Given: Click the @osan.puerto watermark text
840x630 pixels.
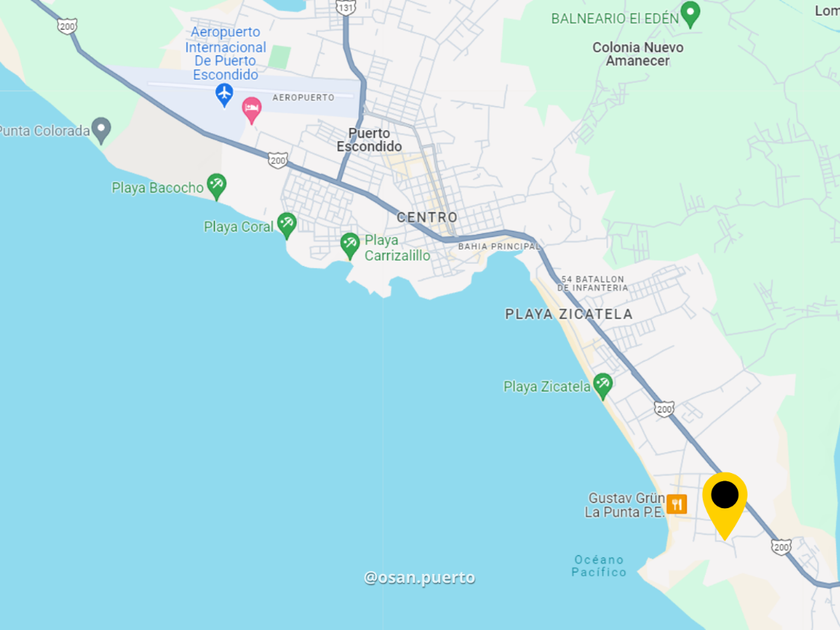Looking at the screenshot, I should (x=419, y=578).
